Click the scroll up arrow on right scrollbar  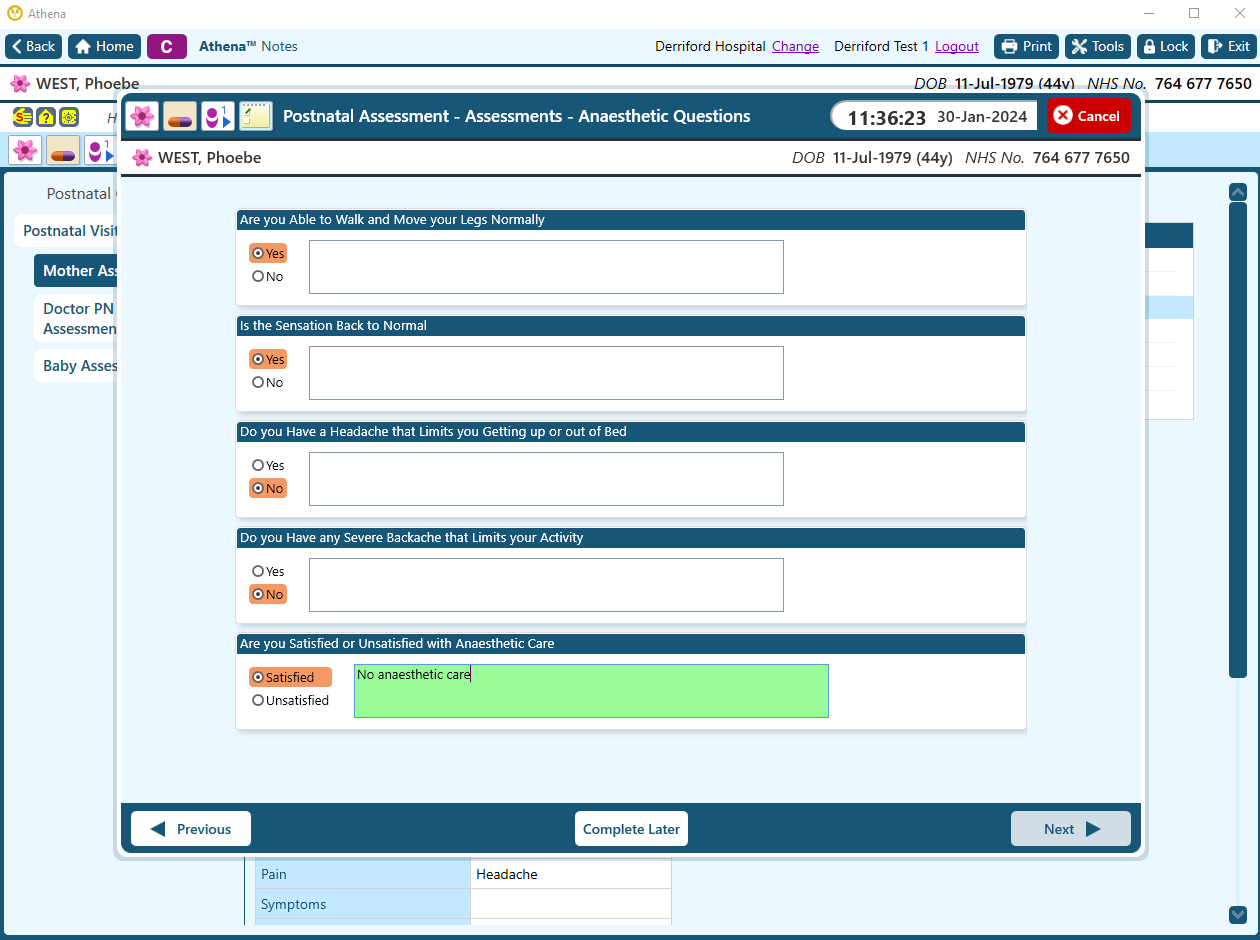[1238, 192]
